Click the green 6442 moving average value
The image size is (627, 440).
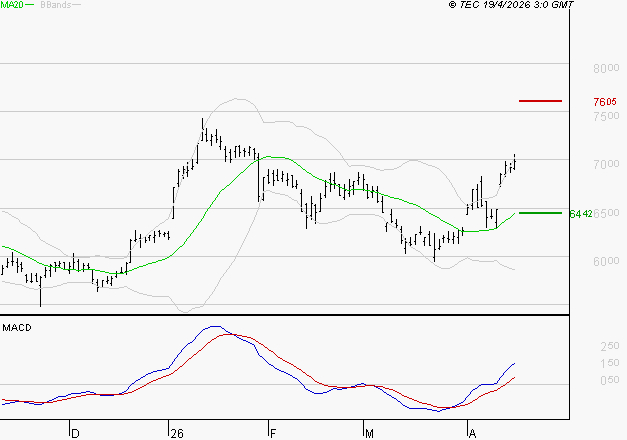coord(581,214)
